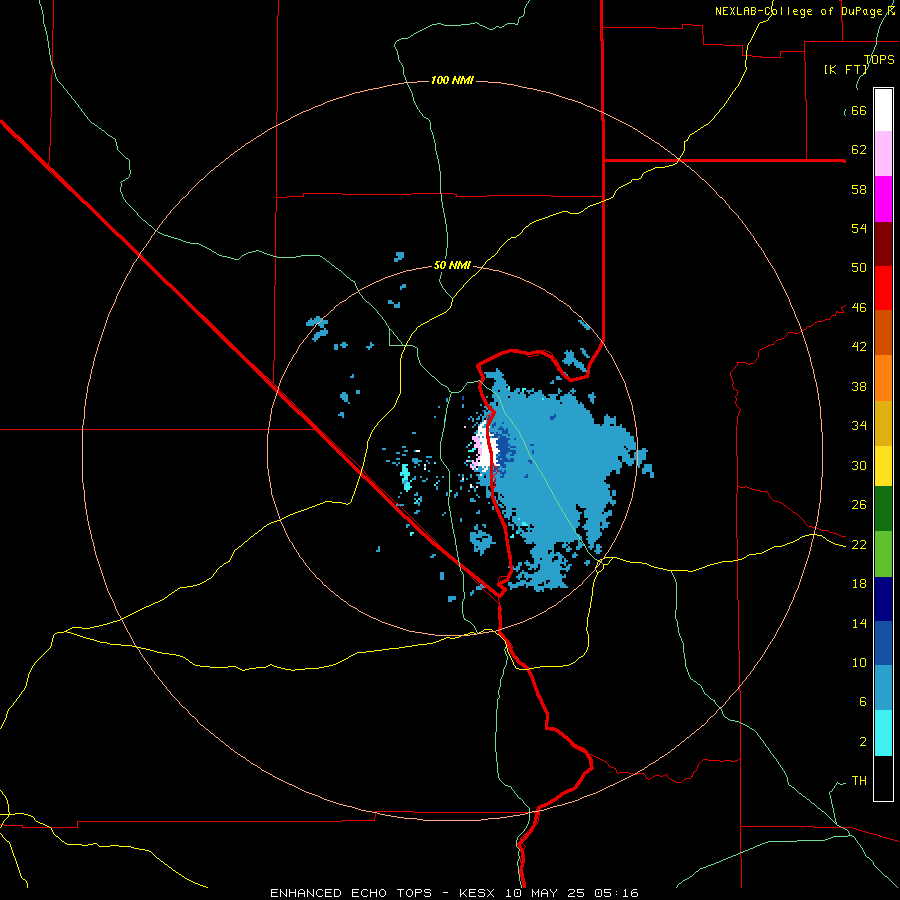This screenshot has width=900, height=900.
Task: Click the legend value '6'
Action: [x=863, y=702]
